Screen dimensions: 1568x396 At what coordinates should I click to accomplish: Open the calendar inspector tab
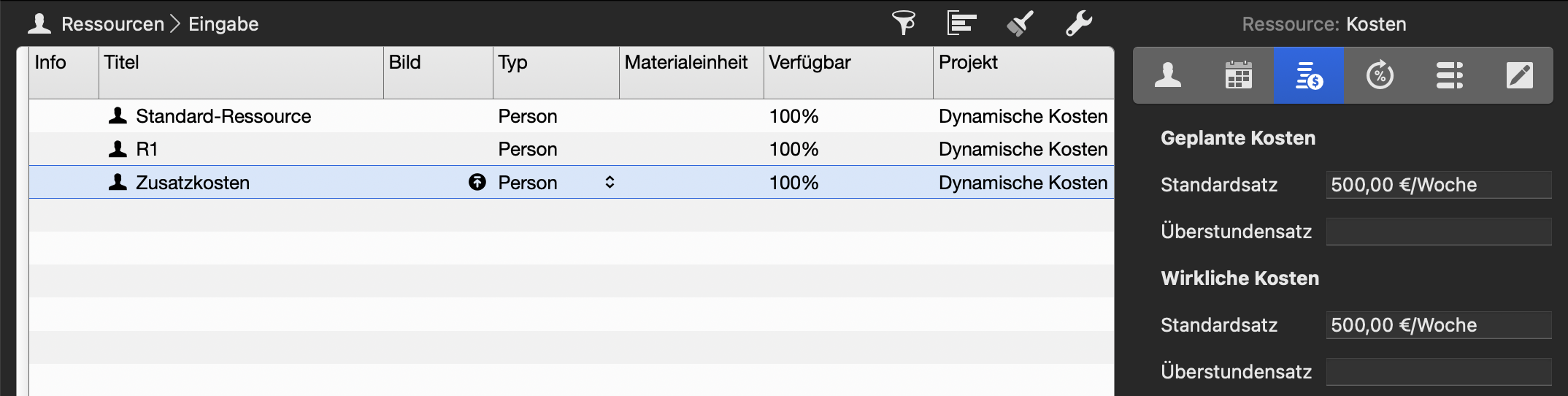click(1238, 75)
